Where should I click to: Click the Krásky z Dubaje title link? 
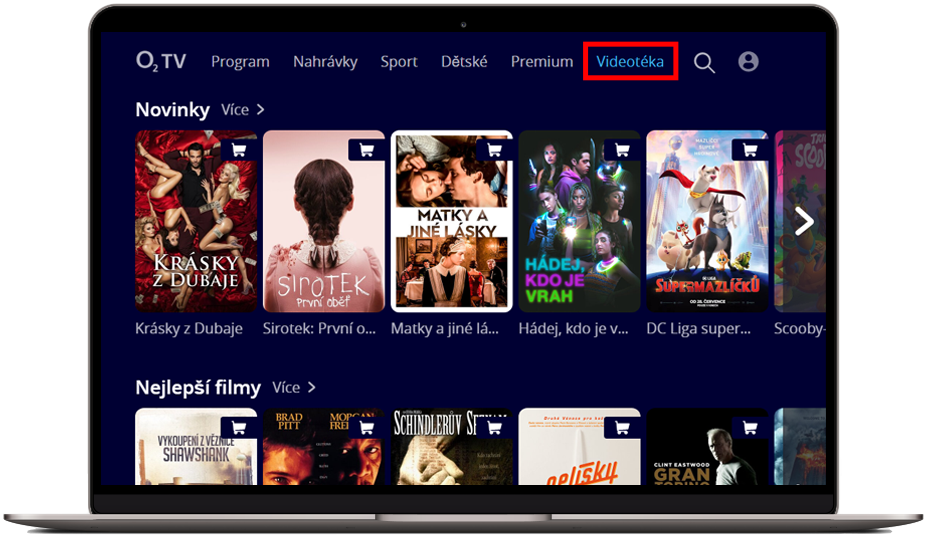pyautogui.click(x=189, y=328)
